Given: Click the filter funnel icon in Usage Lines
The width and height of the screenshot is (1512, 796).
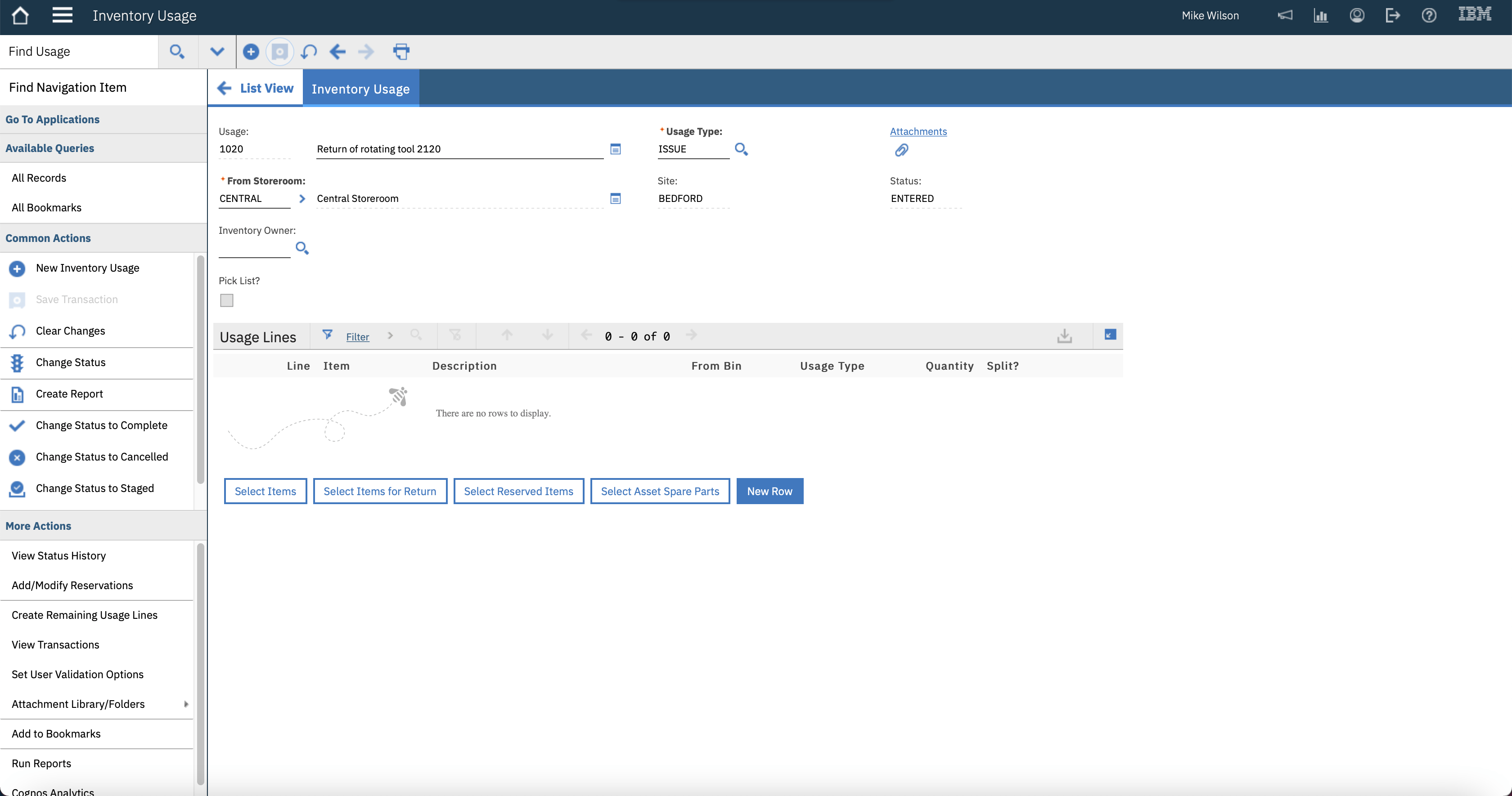Looking at the screenshot, I should tap(328, 335).
